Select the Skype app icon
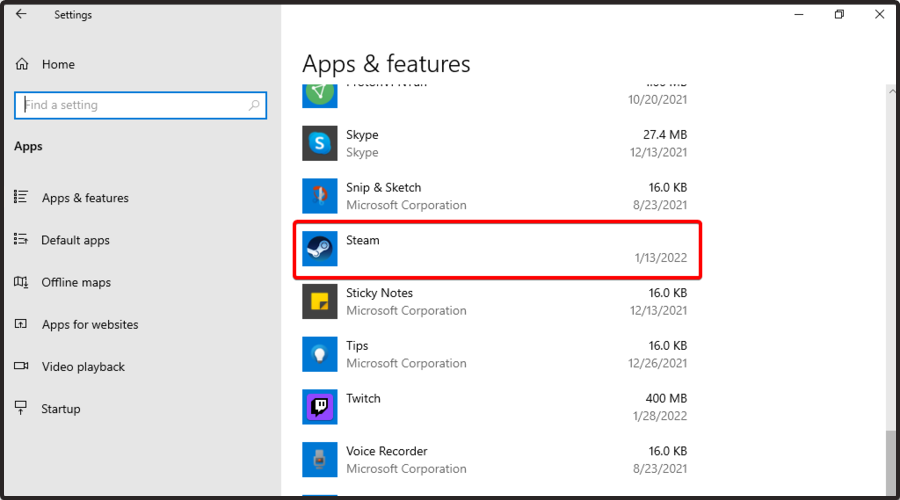The height and width of the screenshot is (500, 900). (x=320, y=143)
